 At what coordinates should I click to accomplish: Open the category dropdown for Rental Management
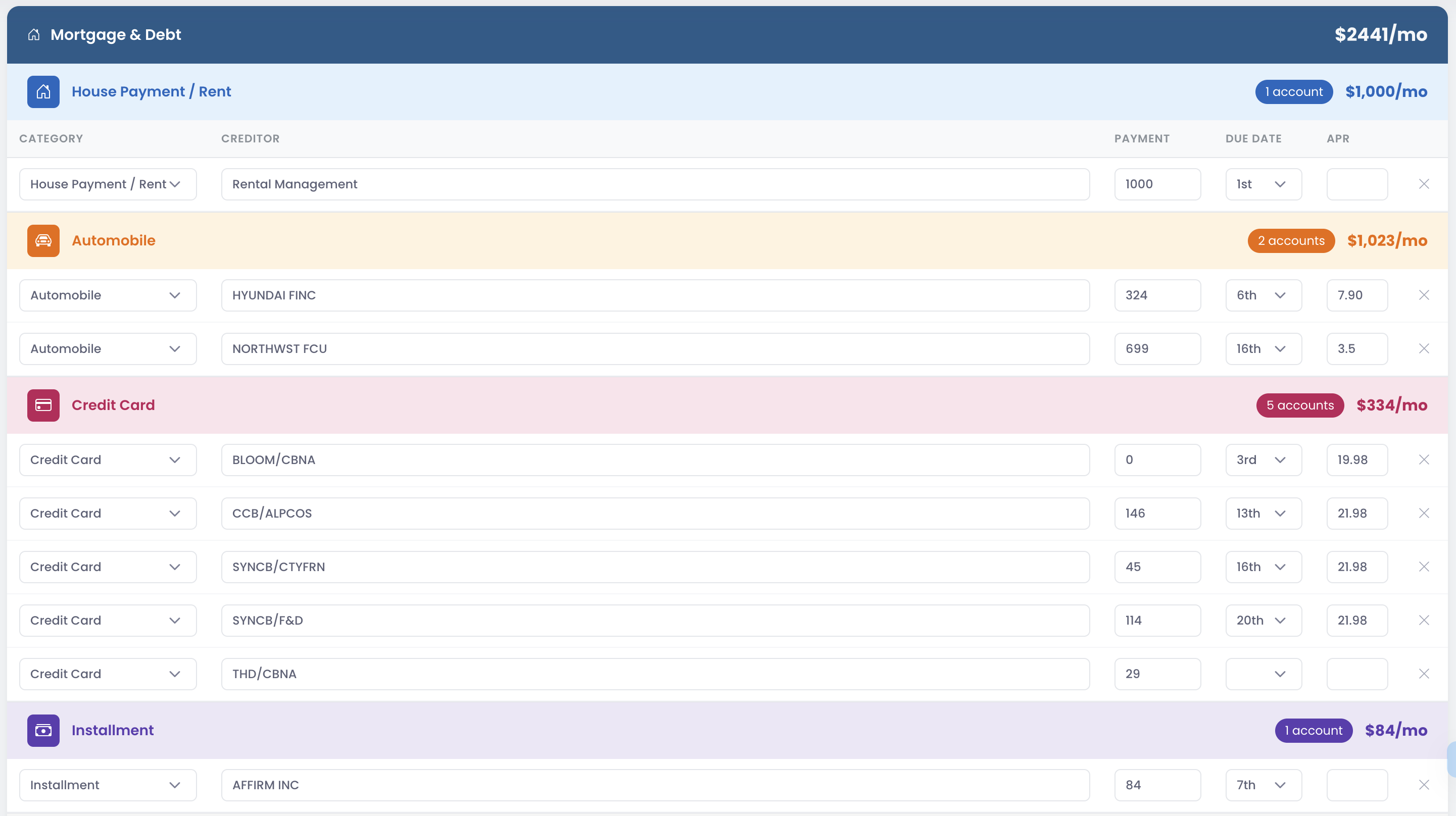[108, 184]
